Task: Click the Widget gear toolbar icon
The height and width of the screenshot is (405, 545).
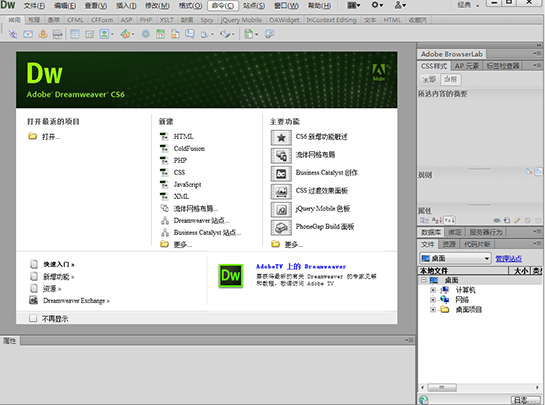Action: point(146,34)
